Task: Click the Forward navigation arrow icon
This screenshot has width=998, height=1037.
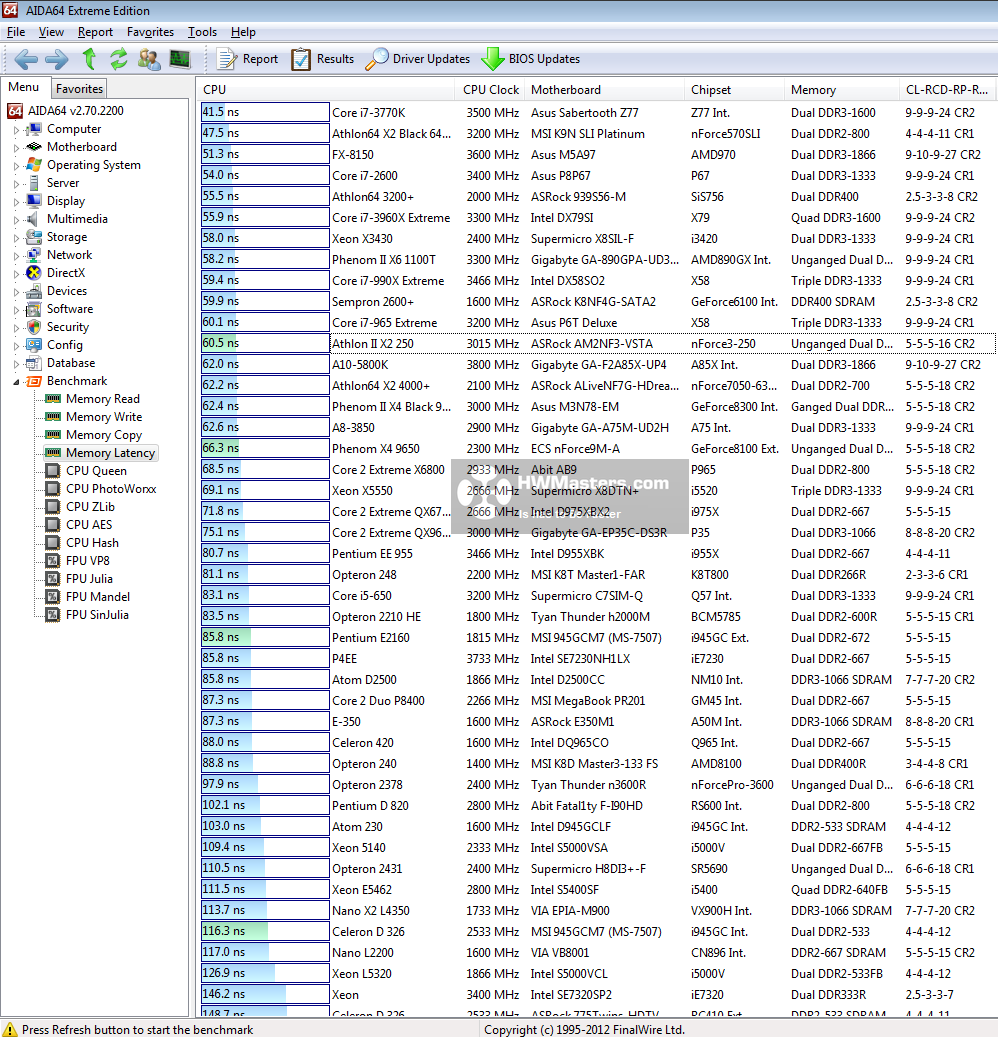Action: click(56, 60)
